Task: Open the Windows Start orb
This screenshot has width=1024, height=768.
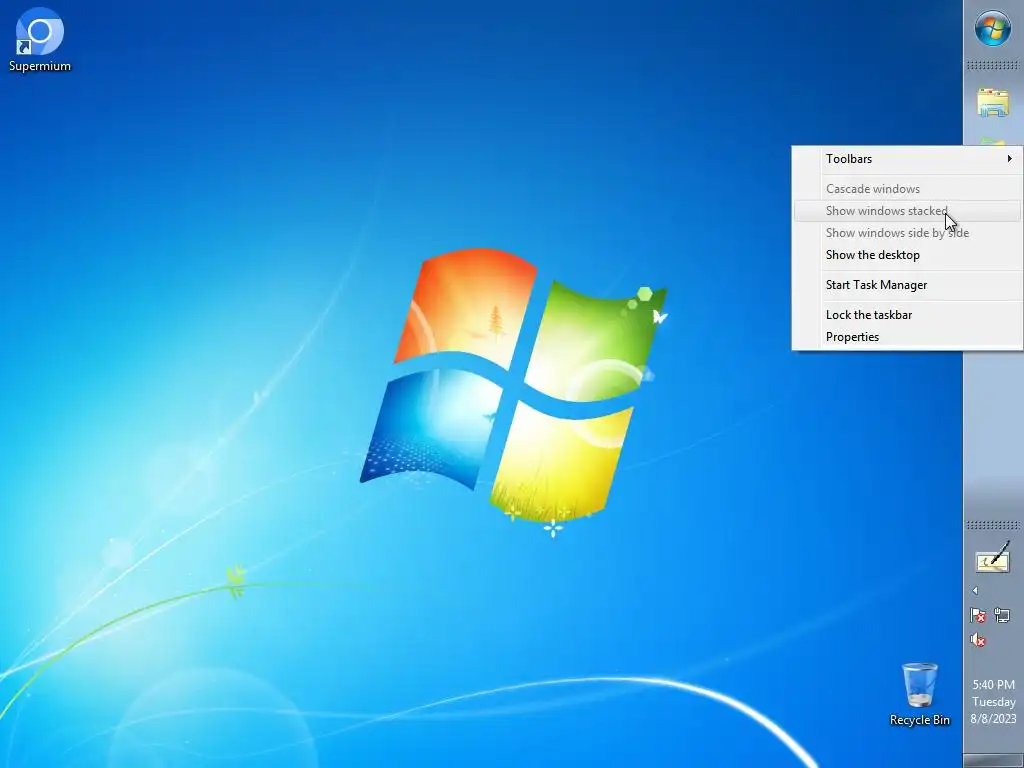Action: [x=993, y=28]
